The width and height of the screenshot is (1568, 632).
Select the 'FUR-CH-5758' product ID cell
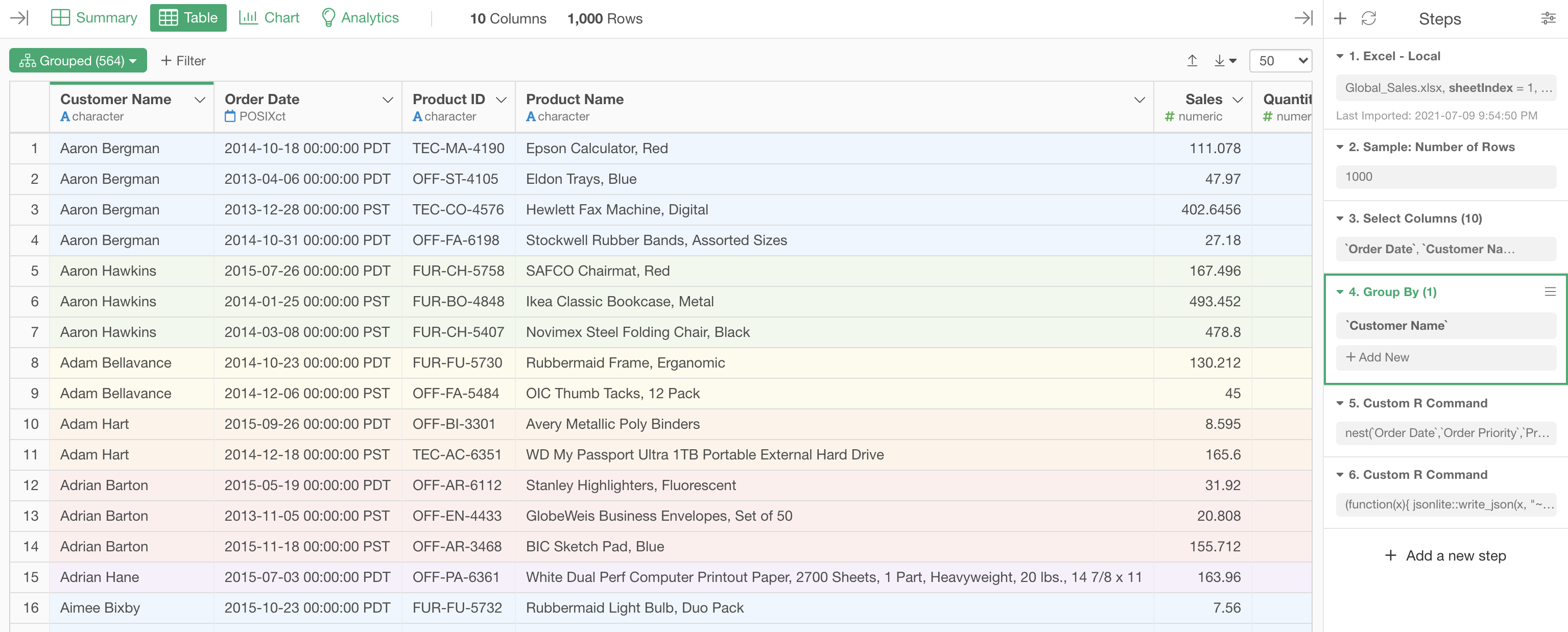pos(458,271)
